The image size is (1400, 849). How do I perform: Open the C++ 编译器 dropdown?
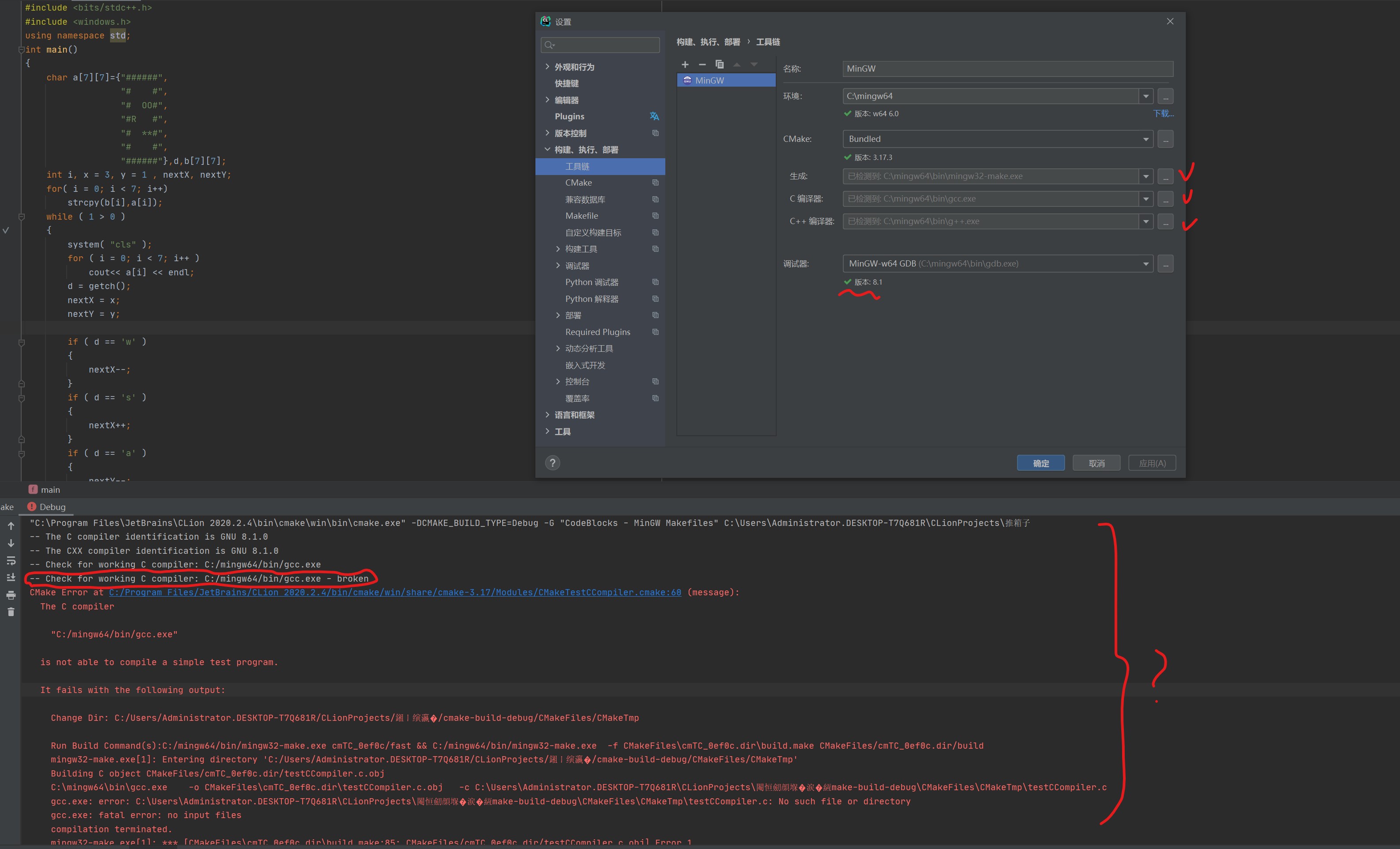click(x=1146, y=221)
